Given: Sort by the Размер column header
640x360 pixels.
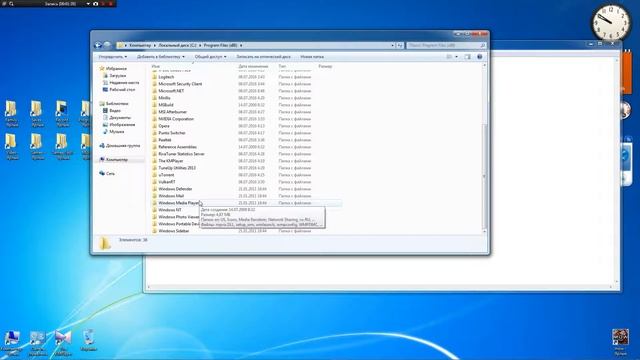Looking at the screenshot, I should click(325, 66).
